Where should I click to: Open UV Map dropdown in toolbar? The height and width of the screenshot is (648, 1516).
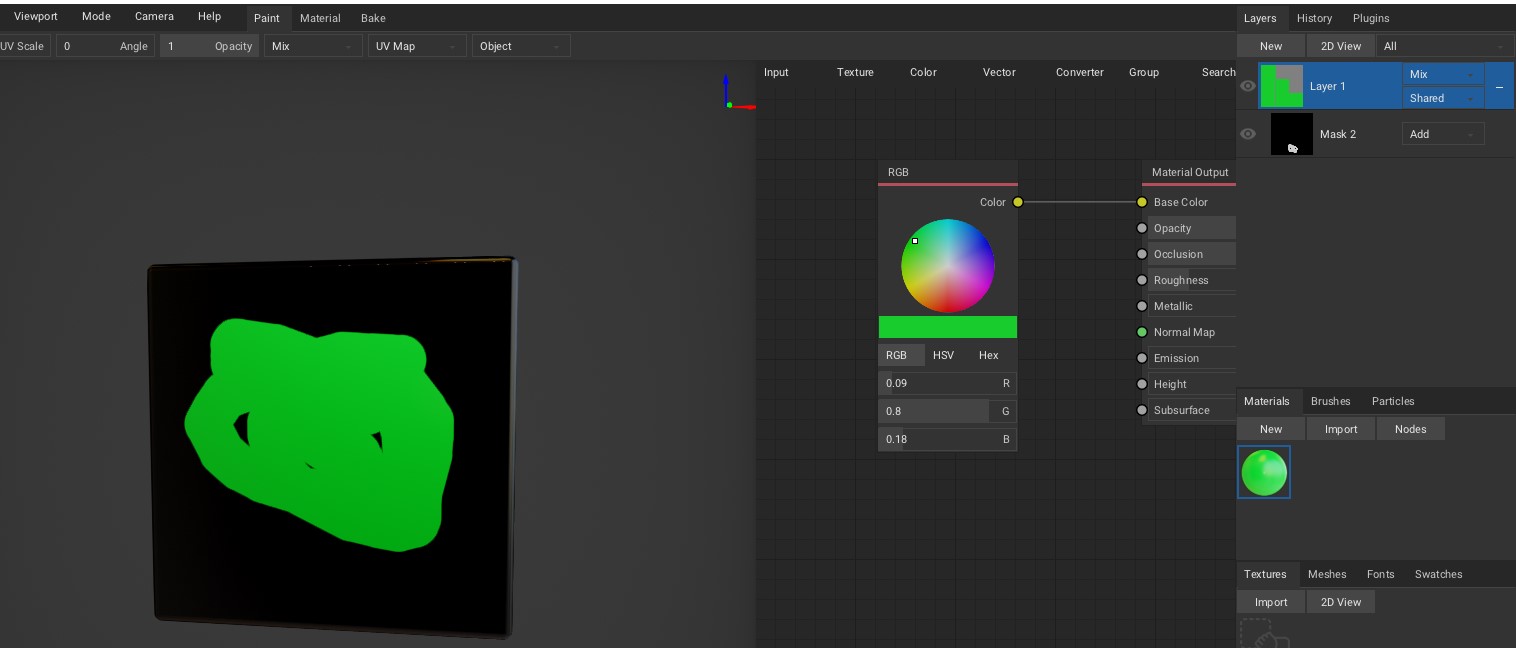(x=417, y=46)
